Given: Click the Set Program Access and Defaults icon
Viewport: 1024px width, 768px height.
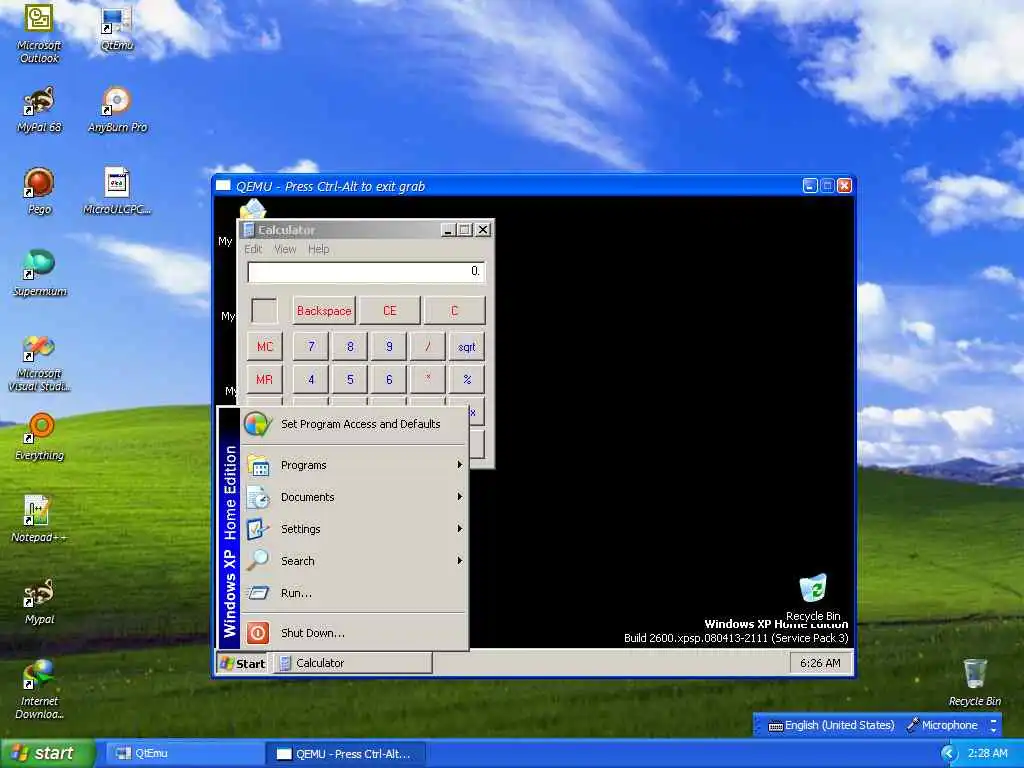Looking at the screenshot, I should (x=258, y=424).
